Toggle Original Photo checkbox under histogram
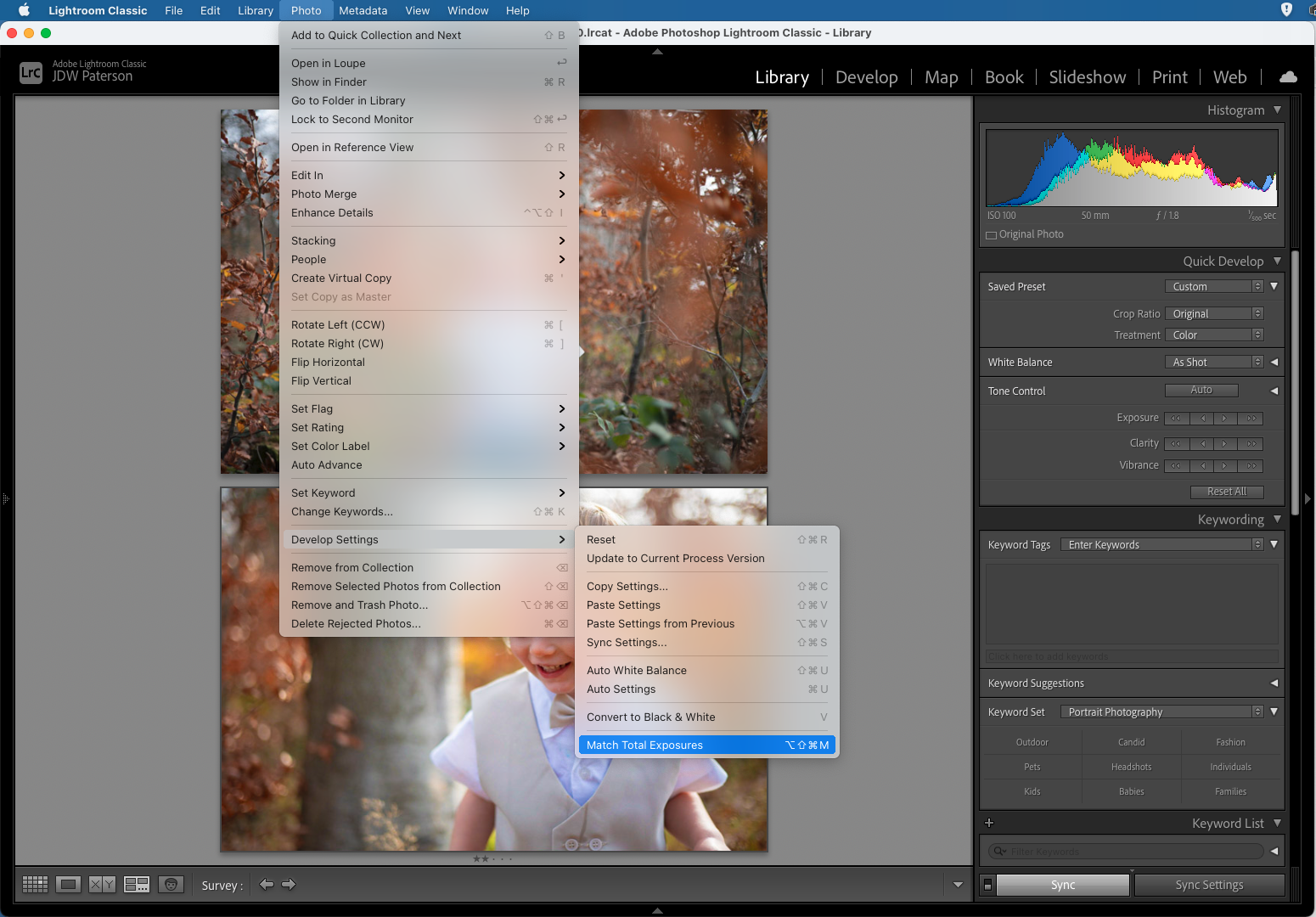Screen dimensions: 1316x917 pyautogui.click(x=991, y=235)
